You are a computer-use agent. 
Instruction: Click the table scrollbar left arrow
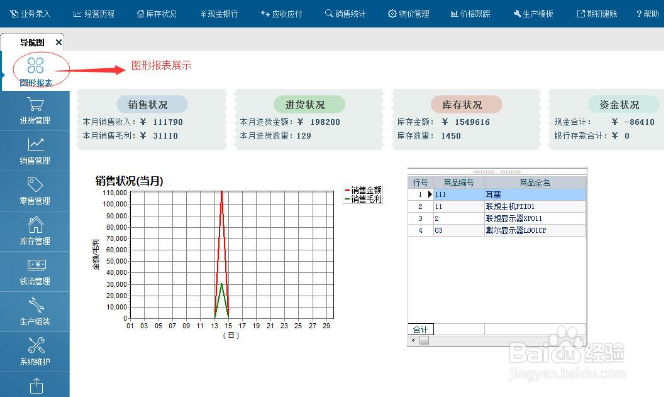point(413,340)
